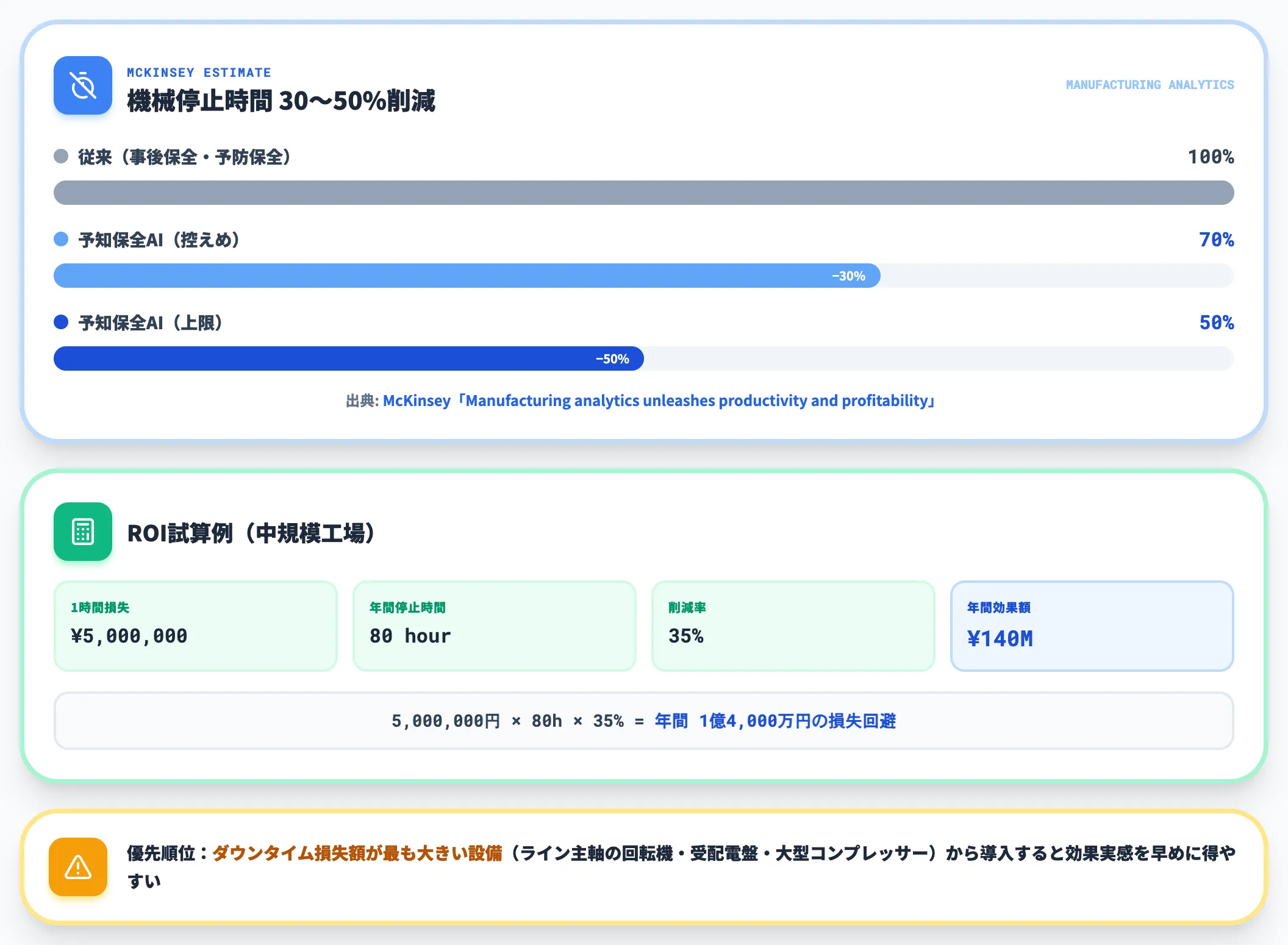1288x945 pixels.
Task: Click the heading ROI試算例（中規模工場）
Action: (251, 533)
